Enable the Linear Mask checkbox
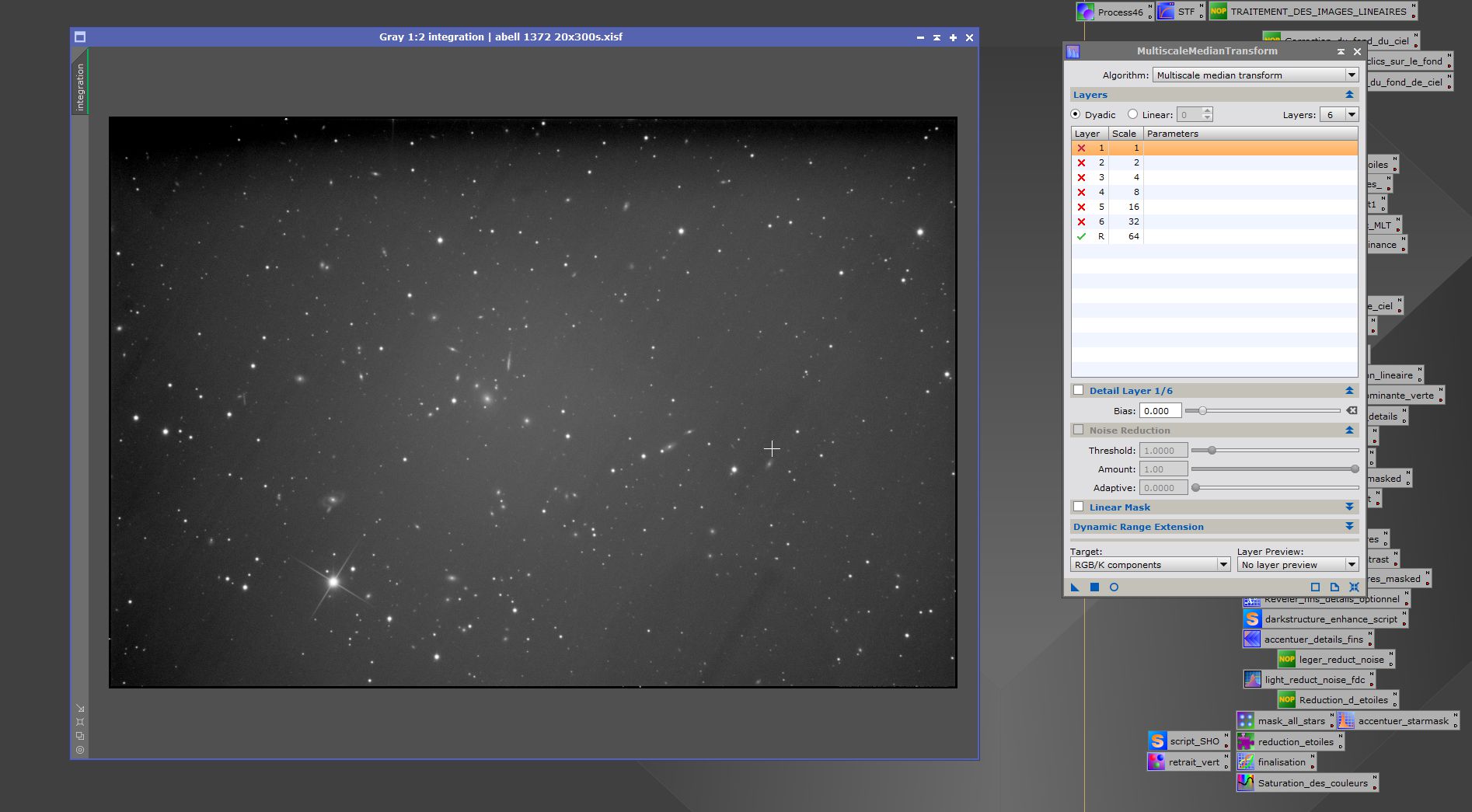The width and height of the screenshot is (1472, 812). pyautogui.click(x=1078, y=507)
